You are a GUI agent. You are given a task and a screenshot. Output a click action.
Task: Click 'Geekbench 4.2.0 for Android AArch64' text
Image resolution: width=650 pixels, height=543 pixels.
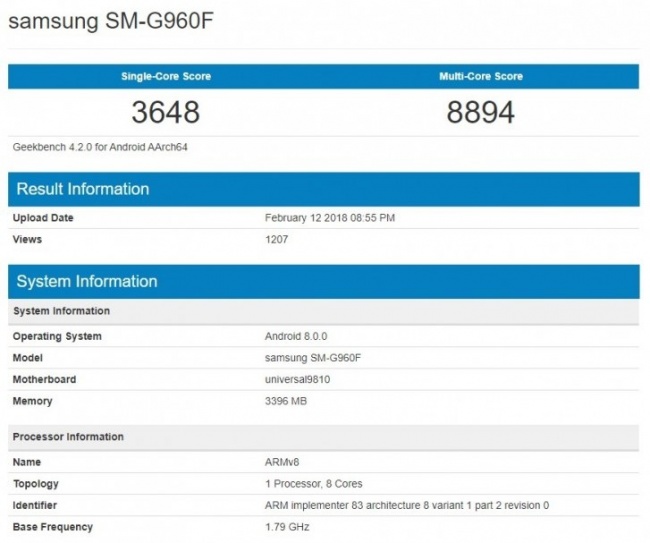[100, 147]
